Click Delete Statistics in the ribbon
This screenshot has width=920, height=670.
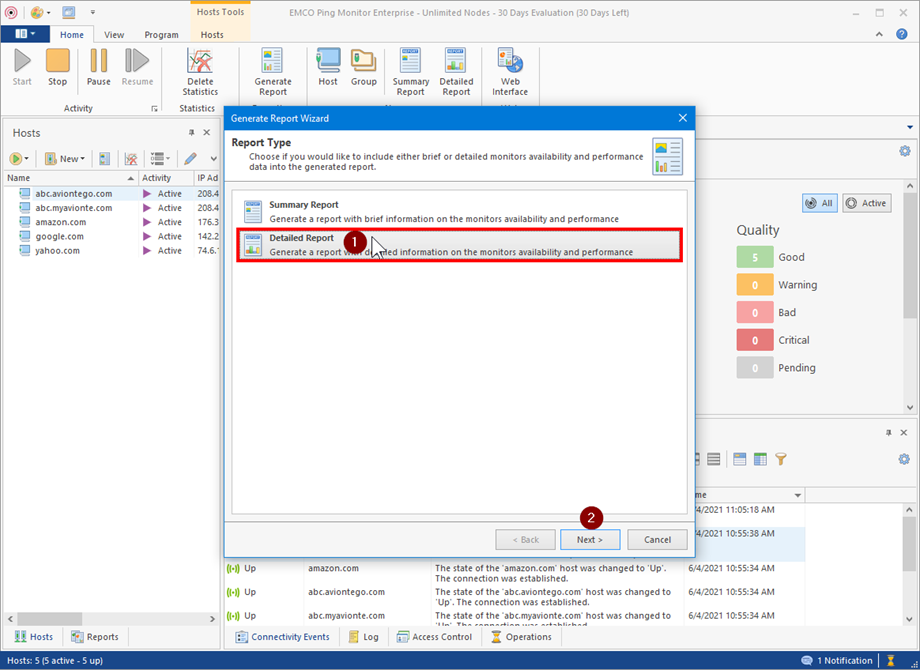(200, 72)
